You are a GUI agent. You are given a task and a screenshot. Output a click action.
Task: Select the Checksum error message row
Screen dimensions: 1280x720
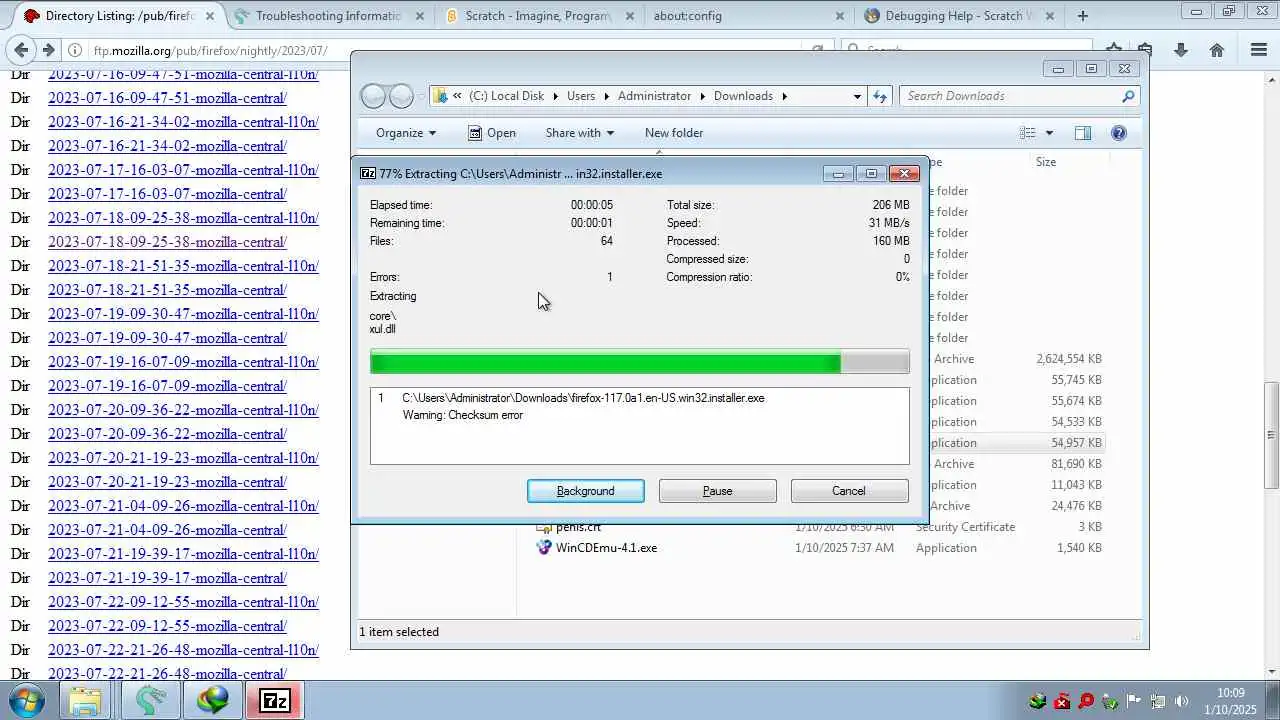point(463,415)
